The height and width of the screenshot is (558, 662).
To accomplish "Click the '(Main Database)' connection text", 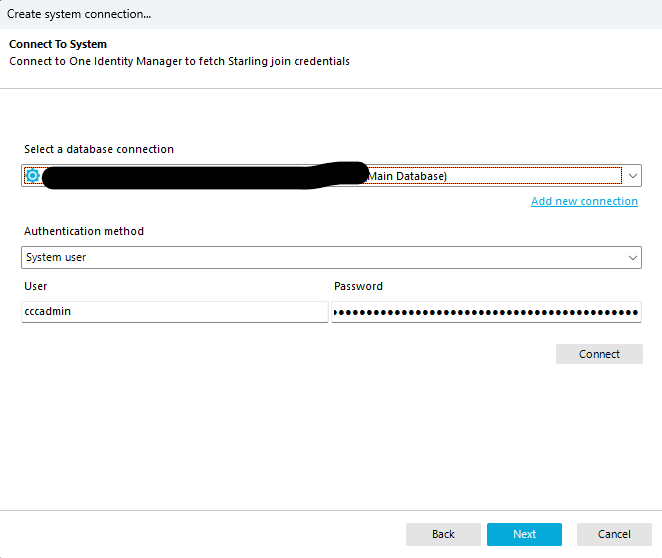I will pyautogui.click(x=406, y=176).
